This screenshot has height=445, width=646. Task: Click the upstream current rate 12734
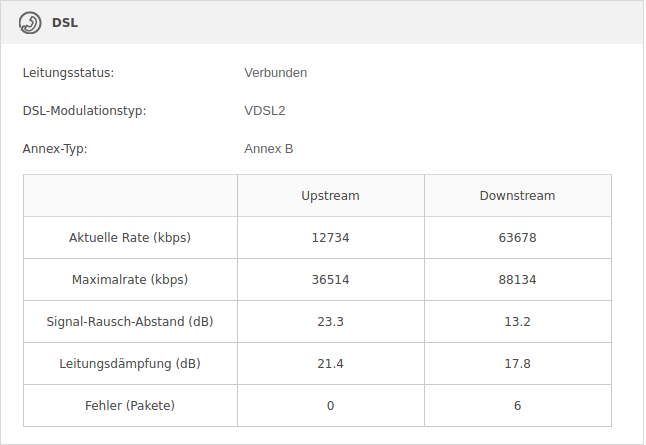pyautogui.click(x=330, y=238)
